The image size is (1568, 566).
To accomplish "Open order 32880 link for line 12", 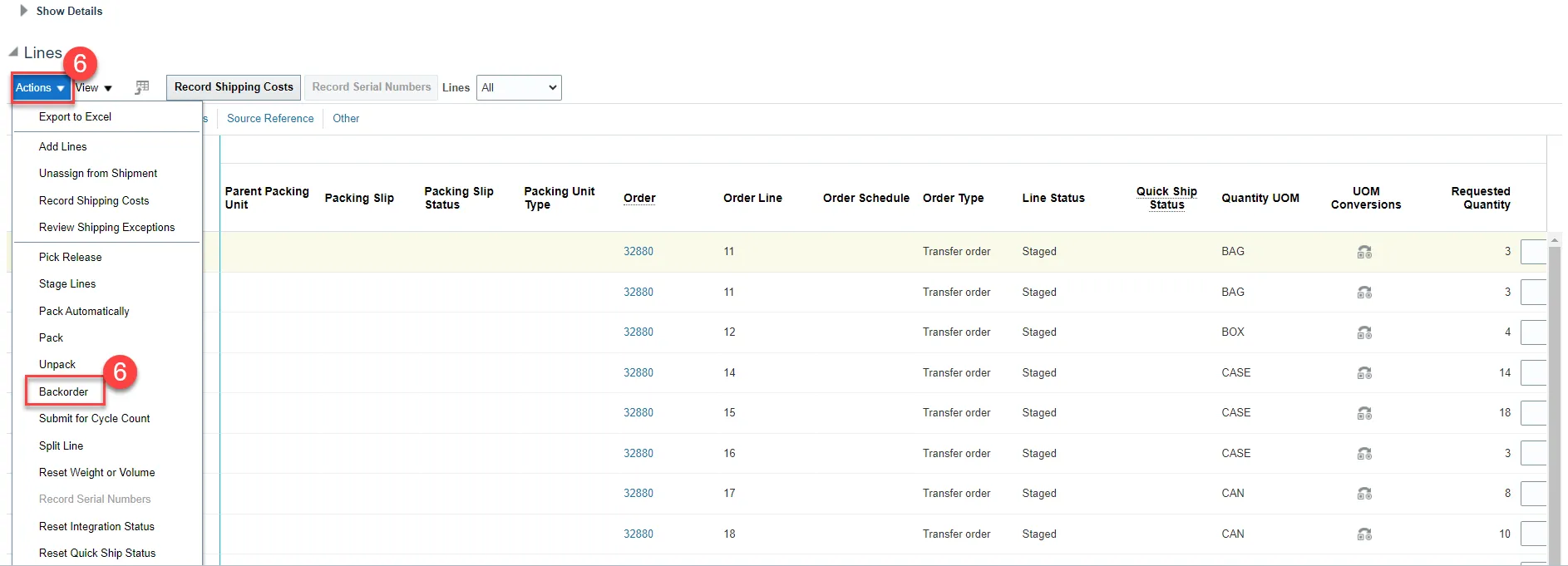I will (638, 332).
